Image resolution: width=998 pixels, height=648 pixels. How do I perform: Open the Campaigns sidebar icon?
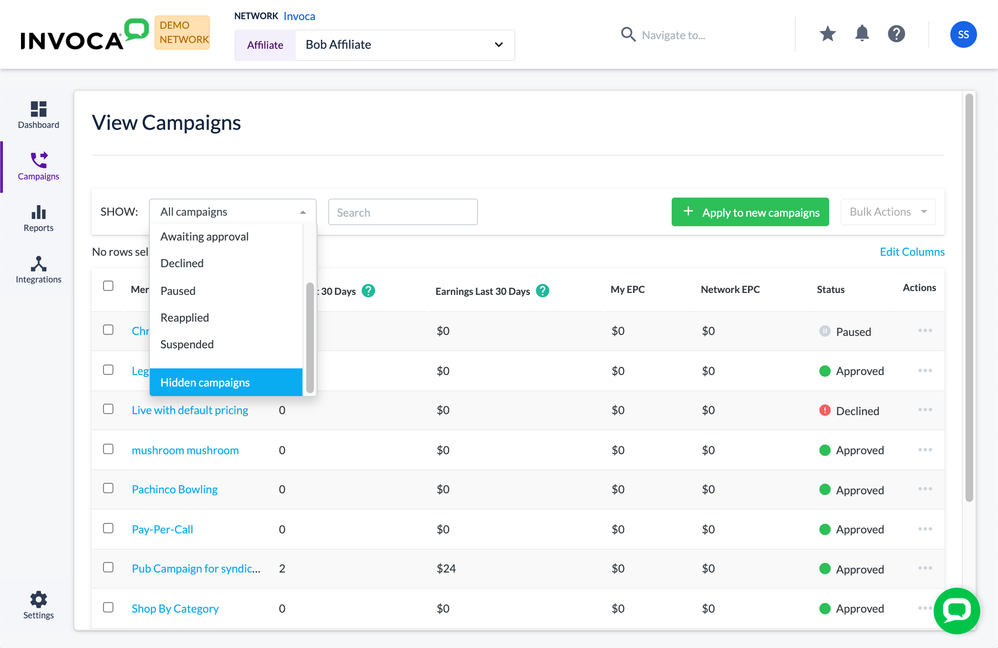tap(38, 166)
